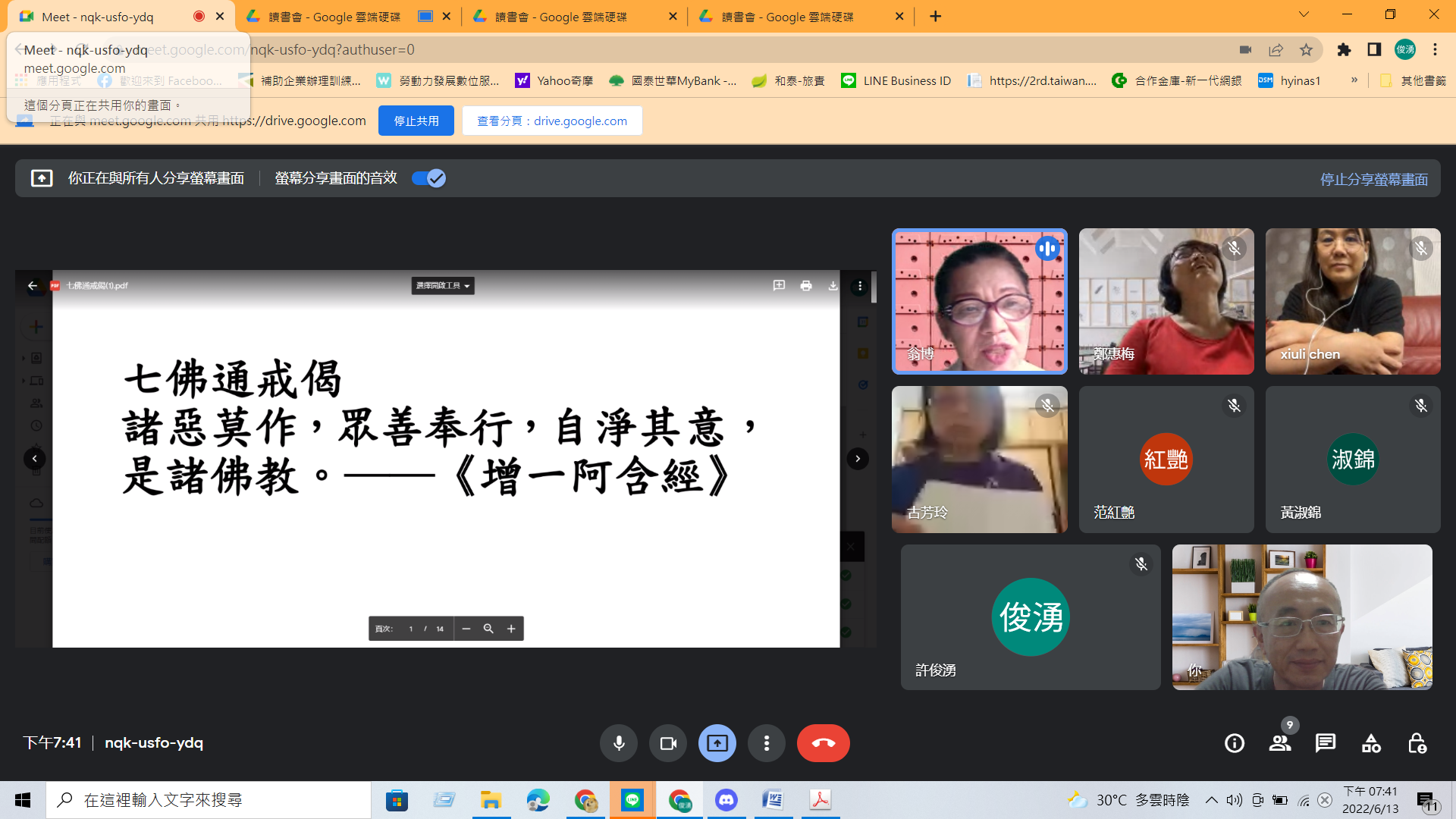The width and height of the screenshot is (1456, 819).
Task: Open the meeting details info icon
Action: (1235, 743)
